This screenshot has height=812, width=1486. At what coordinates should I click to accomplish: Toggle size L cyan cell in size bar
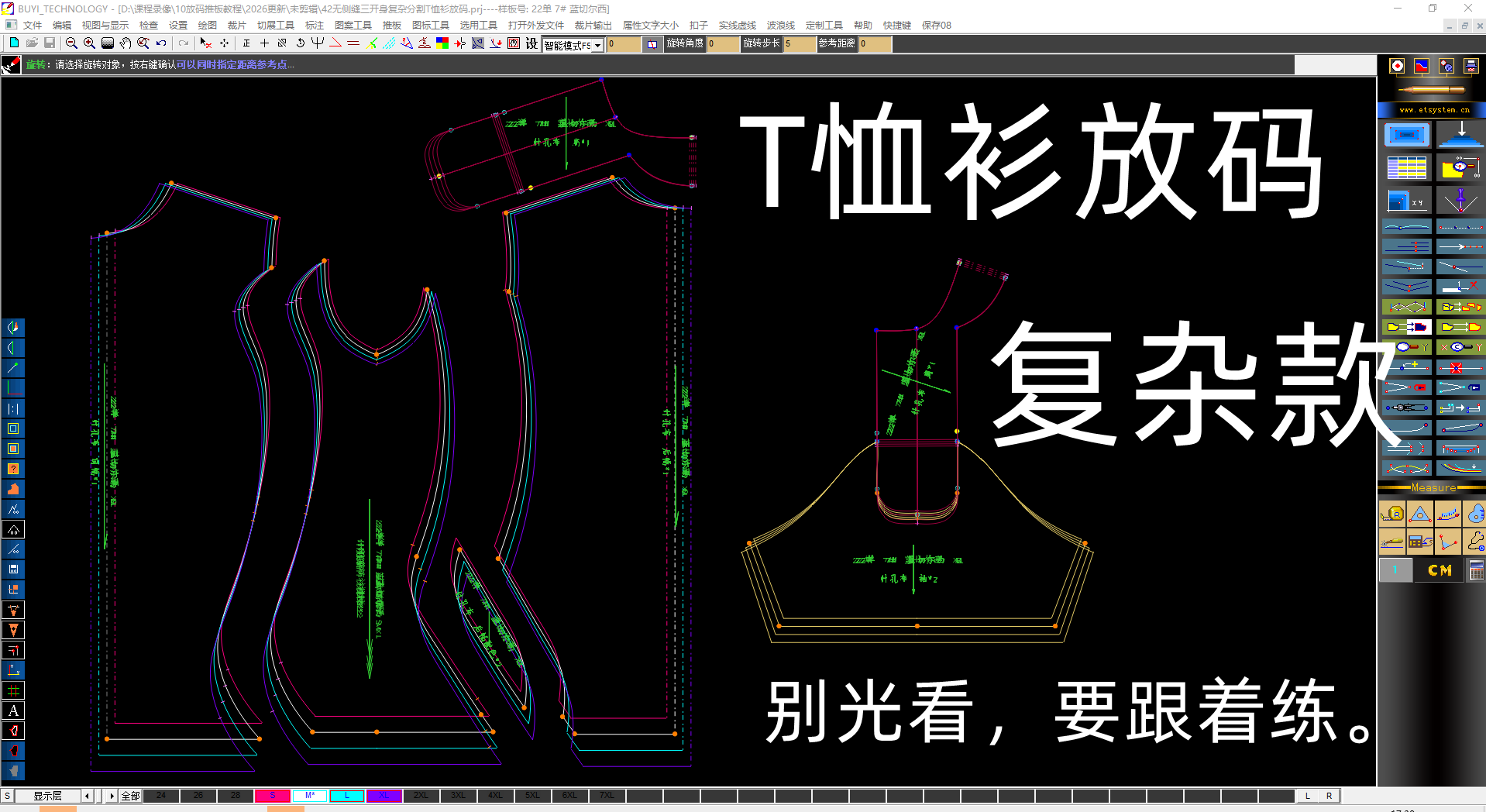(347, 796)
